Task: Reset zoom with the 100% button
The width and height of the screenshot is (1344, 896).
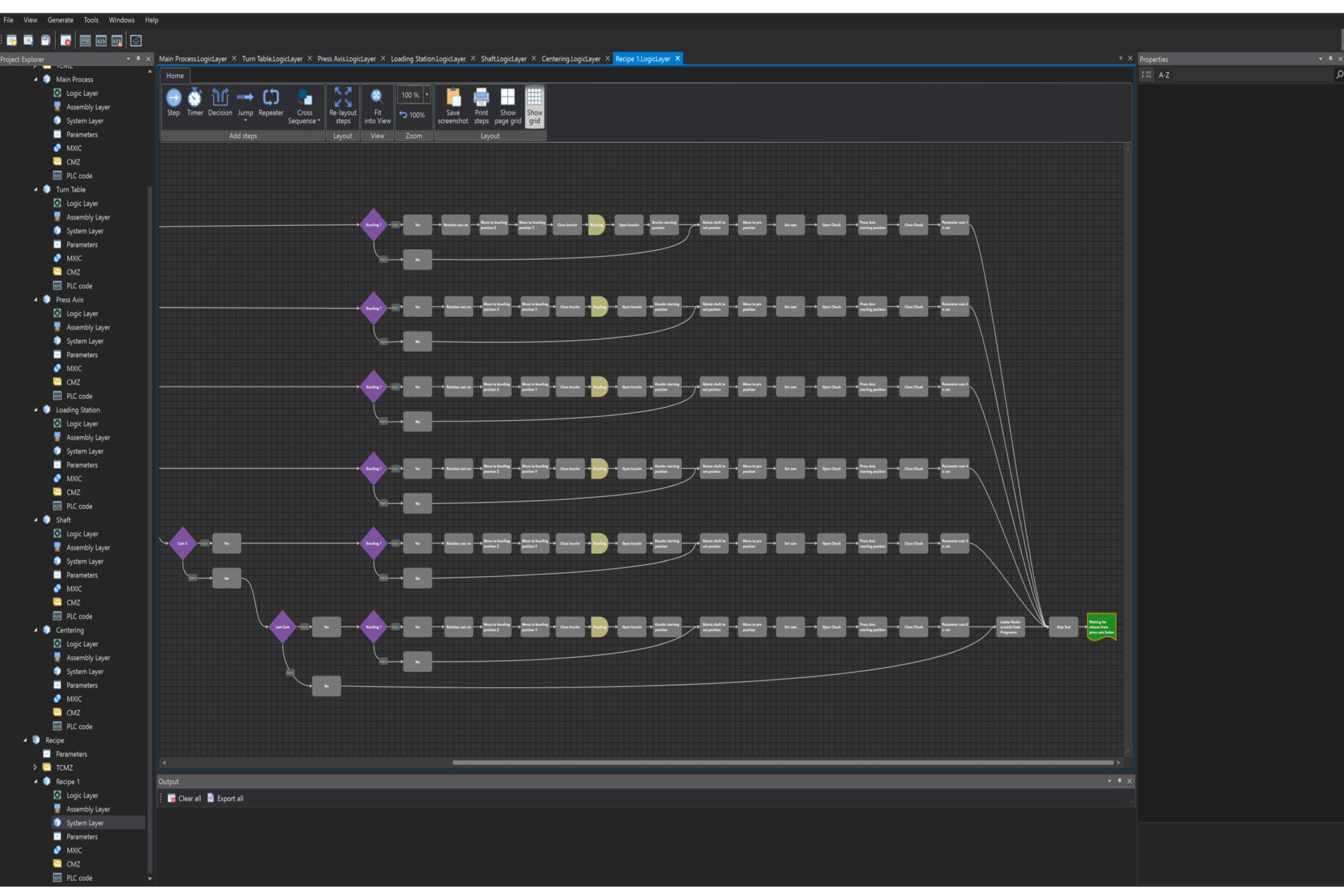Action: 412,115
